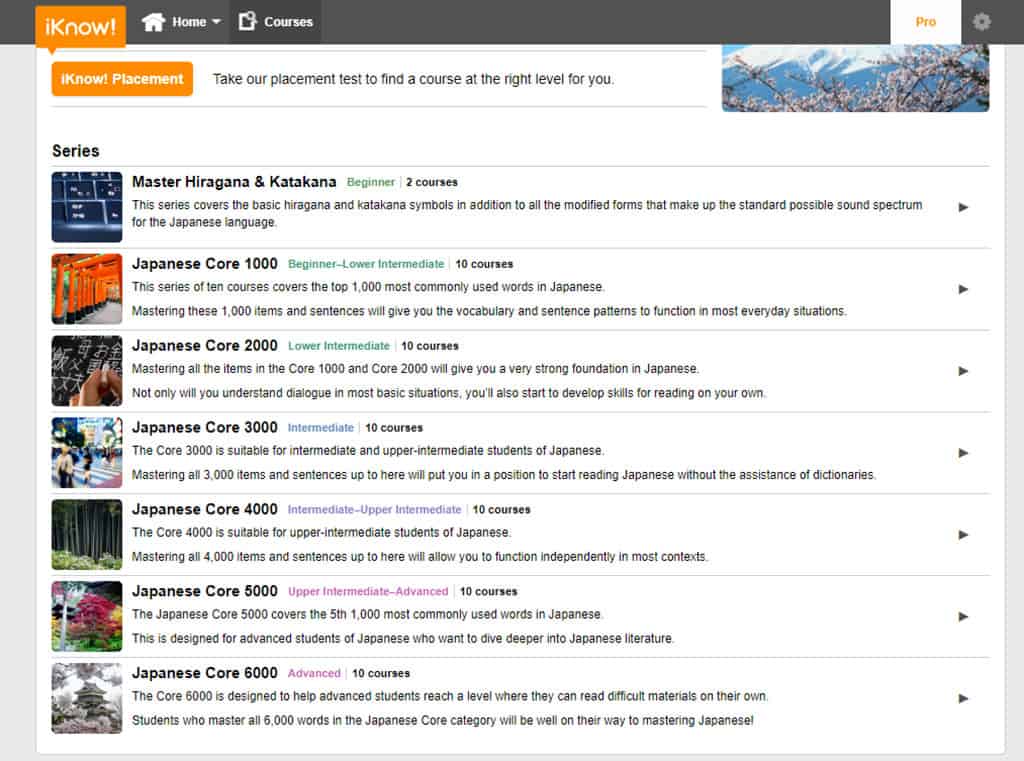Image resolution: width=1024 pixels, height=761 pixels.
Task: Click the Japanese Core 6000 pagoda thumbnail
Action: coord(86,698)
